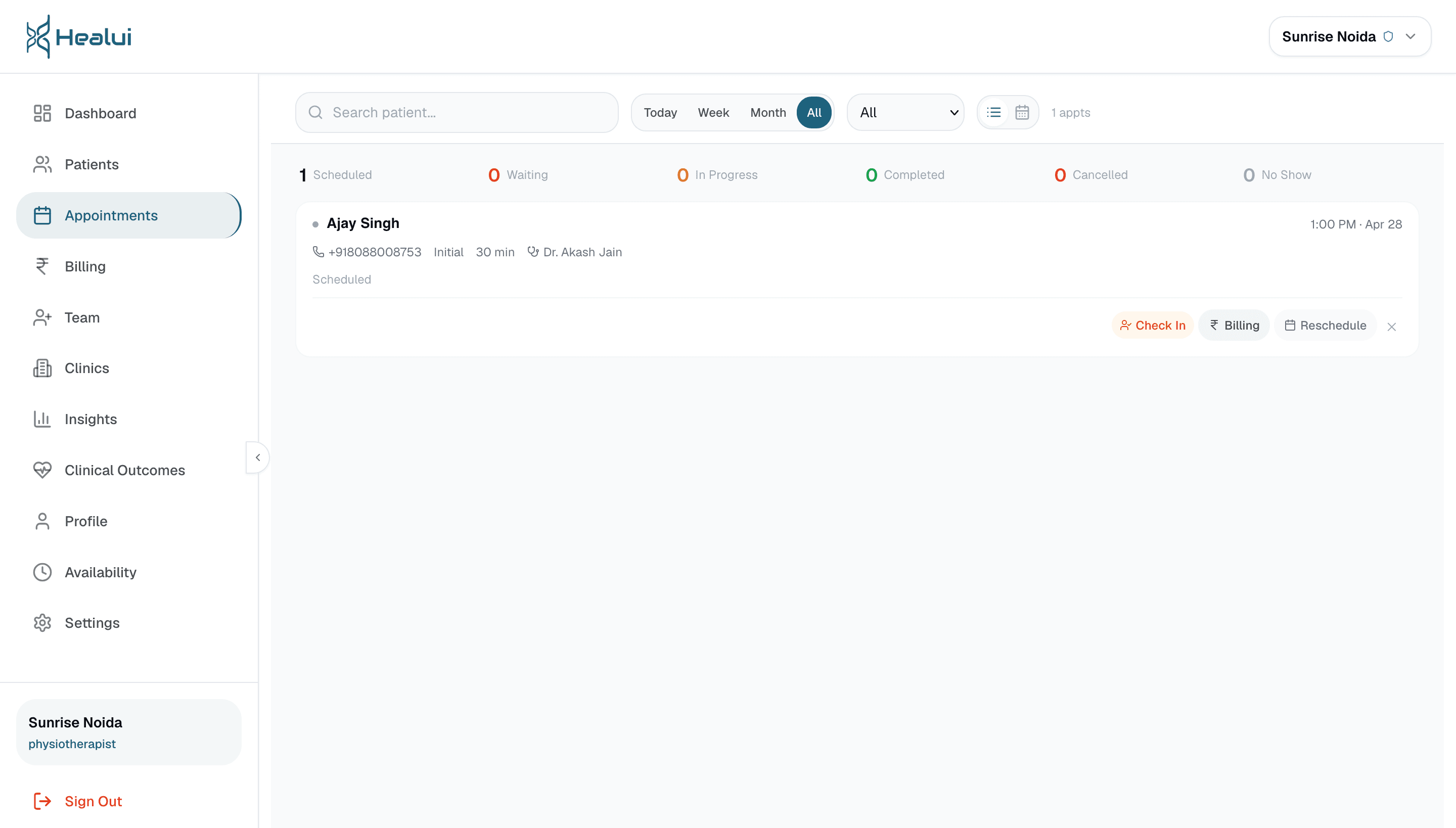1456x828 pixels.
Task: Click Dr. Akash Jain name
Action: coord(582,252)
